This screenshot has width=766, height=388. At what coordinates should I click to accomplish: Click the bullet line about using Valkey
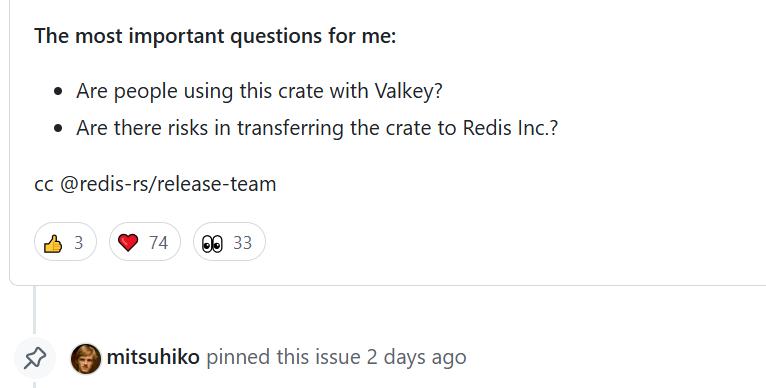[x=259, y=91]
